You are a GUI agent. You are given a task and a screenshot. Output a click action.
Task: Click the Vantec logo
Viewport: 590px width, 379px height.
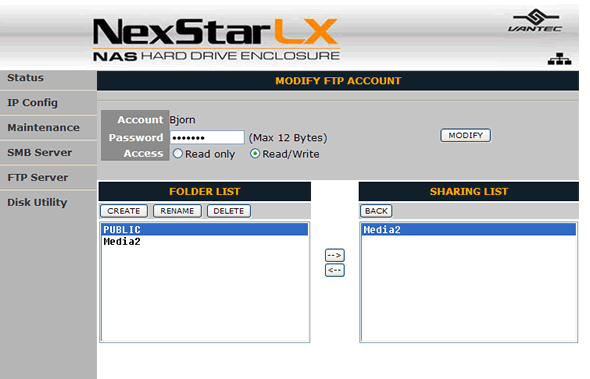click(535, 21)
